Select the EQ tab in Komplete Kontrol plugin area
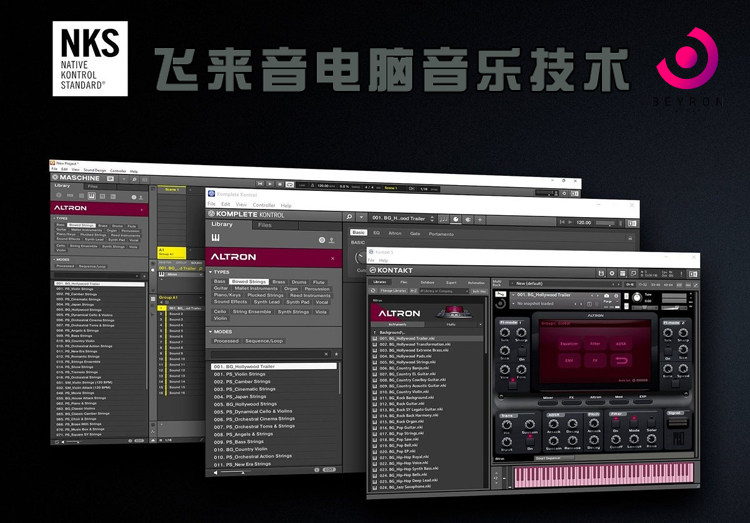The width and height of the screenshot is (750, 523). 376,233
